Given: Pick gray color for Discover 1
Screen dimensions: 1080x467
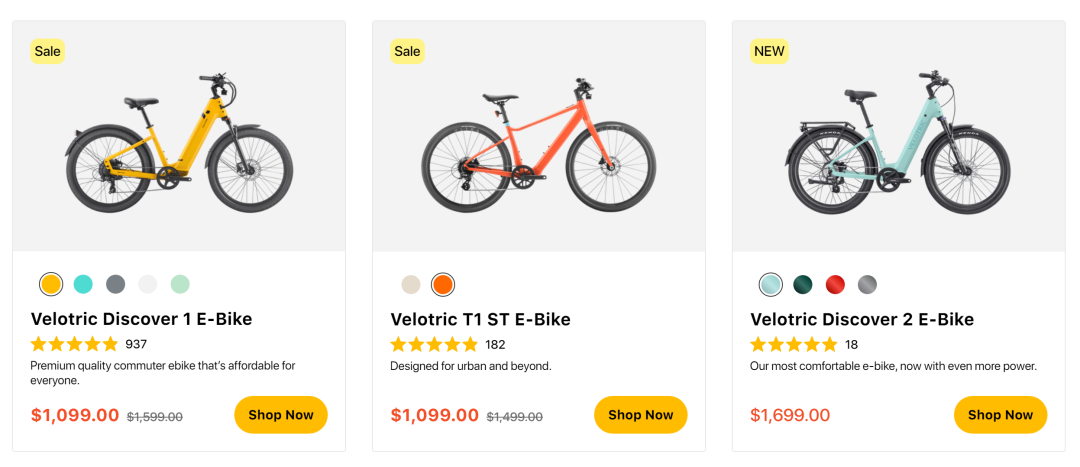Looking at the screenshot, I should (115, 284).
